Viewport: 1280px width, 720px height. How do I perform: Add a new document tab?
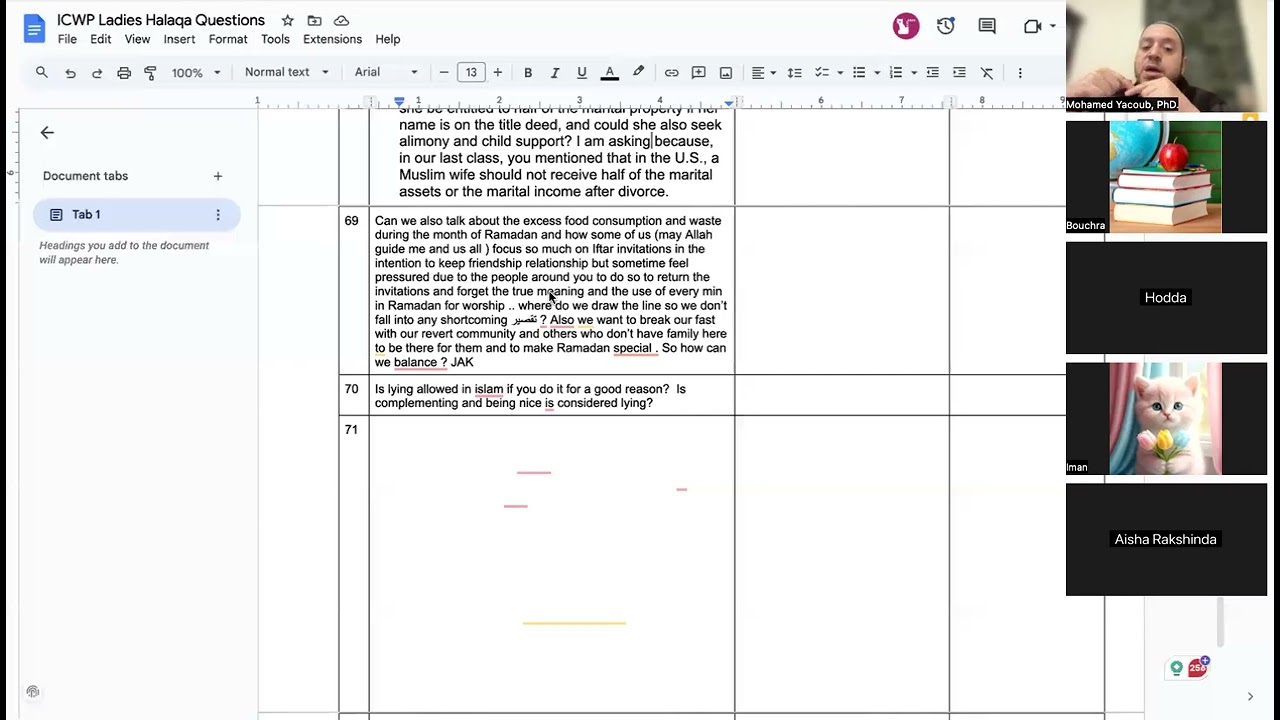click(218, 176)
